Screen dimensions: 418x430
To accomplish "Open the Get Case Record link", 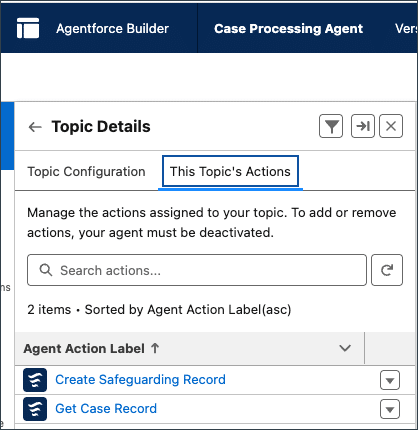I will 106,409.
